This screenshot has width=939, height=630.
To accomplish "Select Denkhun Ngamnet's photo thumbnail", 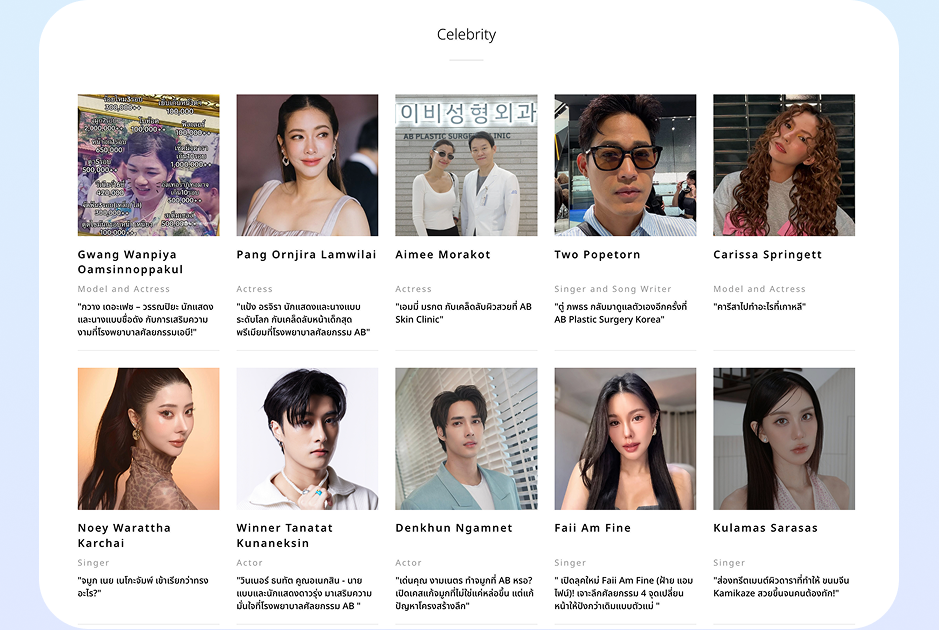I will click(466, 439).
